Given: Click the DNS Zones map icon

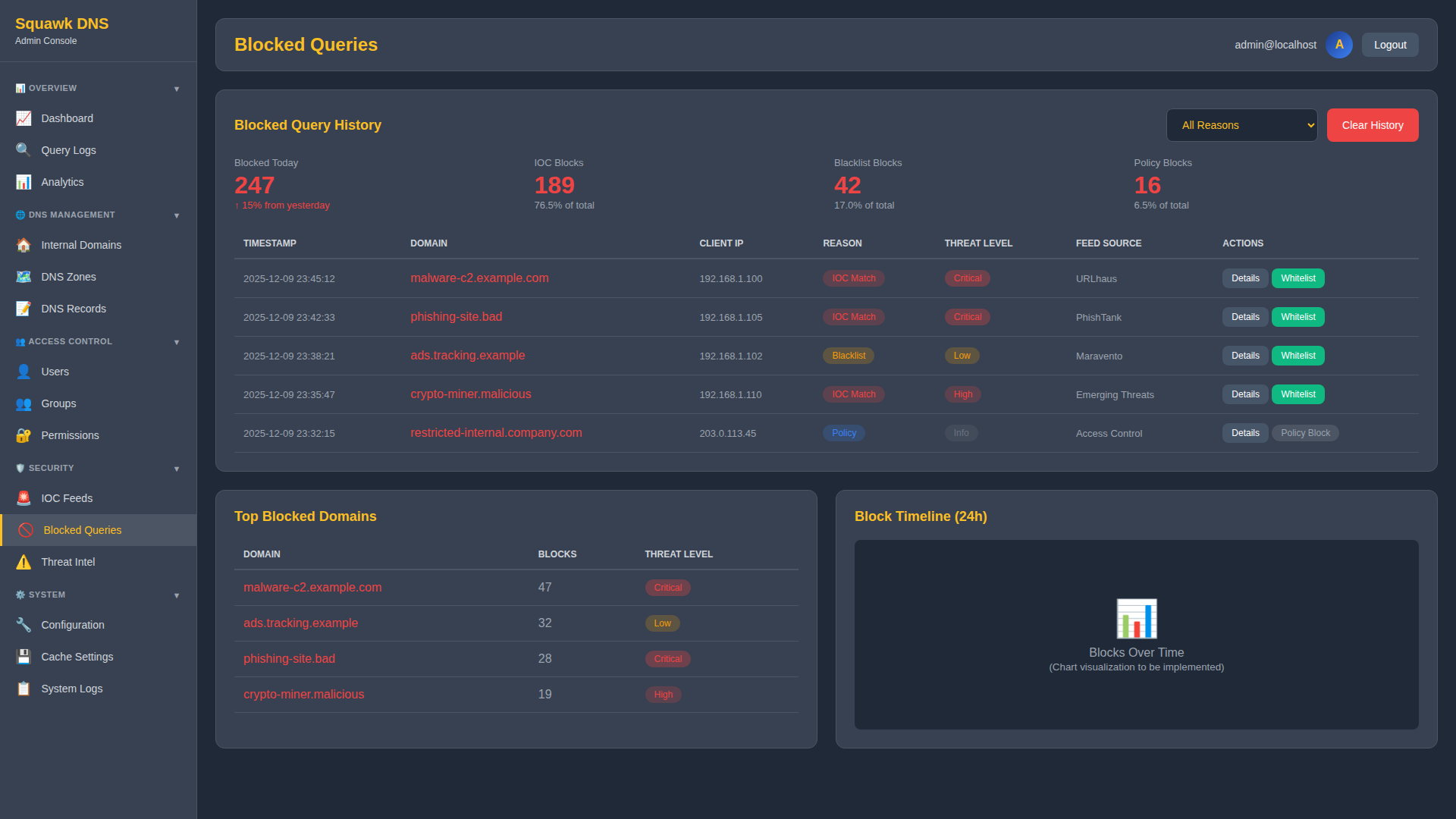Looking at the screenshot, I should point(24,277).
